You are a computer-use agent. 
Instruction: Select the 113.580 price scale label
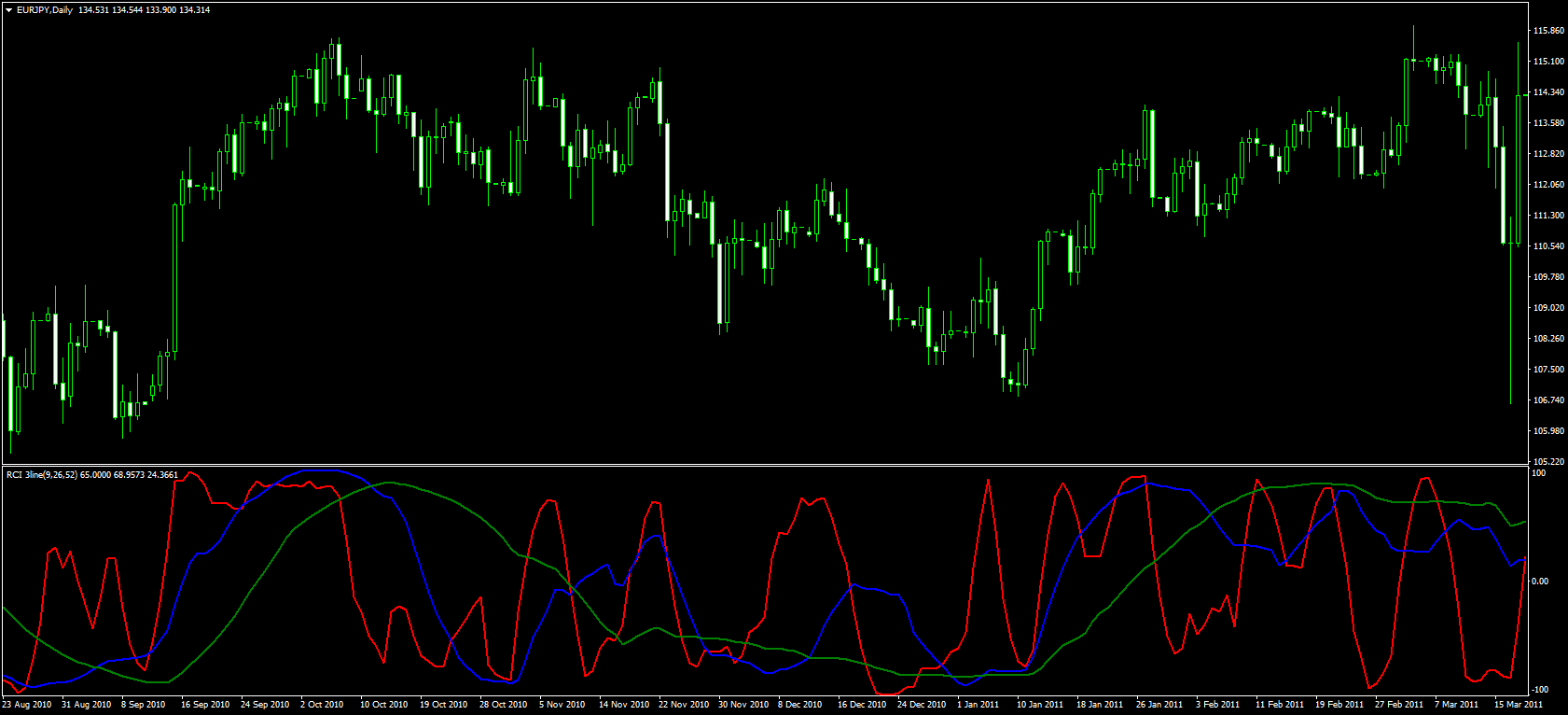pyautogui.click(x=1547, y=123)
